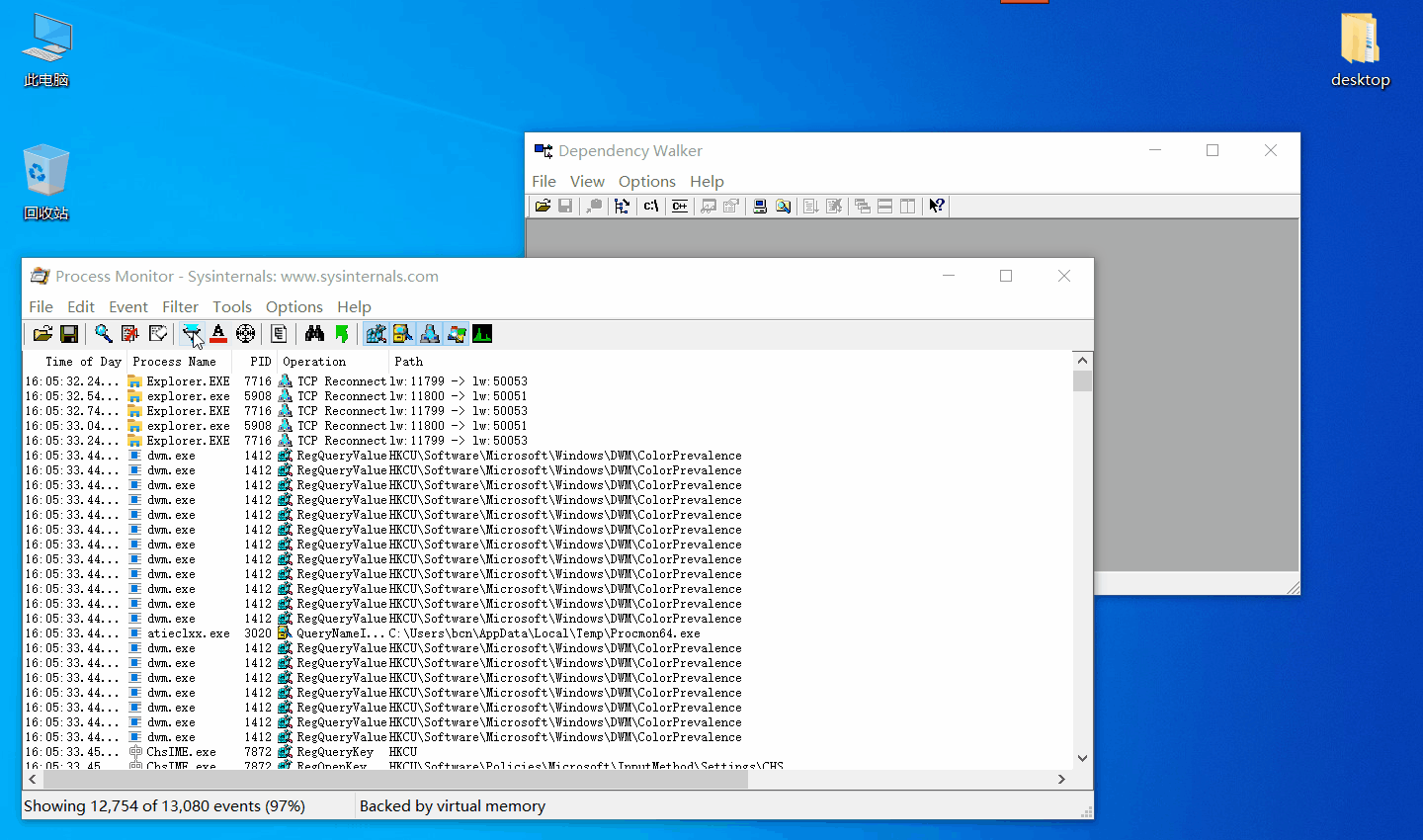This screenshot has width=1423, height=840.
Task: Click the Undecorate C++ Functions icon
Action: [x=680, y=207]
